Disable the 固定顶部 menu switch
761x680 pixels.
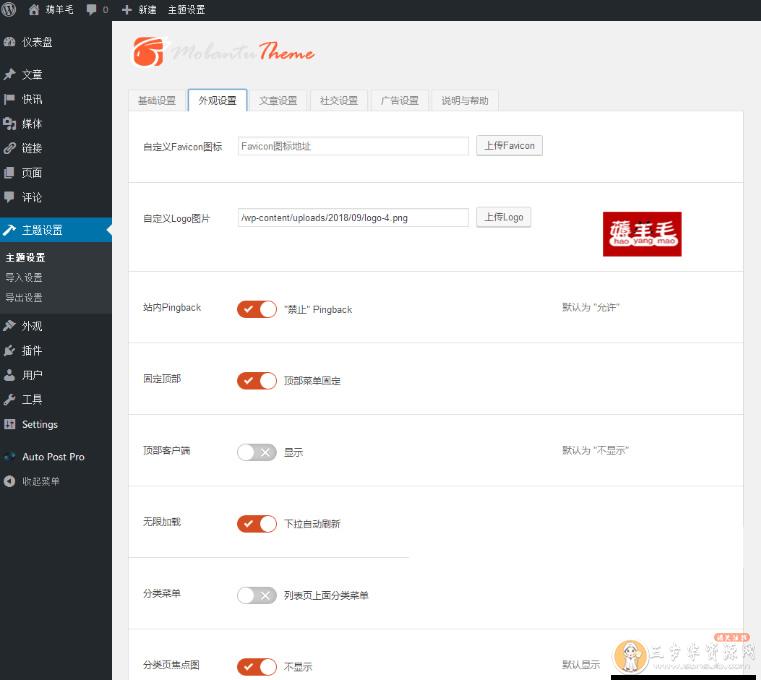[x=256, y=380]
